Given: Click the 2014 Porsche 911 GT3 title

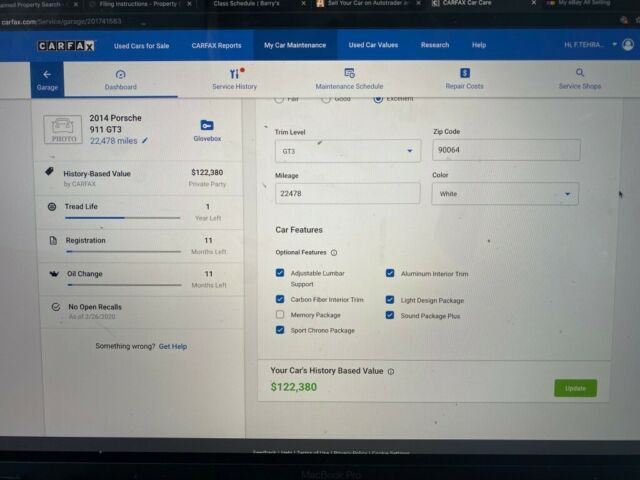Looking at the screenshot, I should click(116, 124).
